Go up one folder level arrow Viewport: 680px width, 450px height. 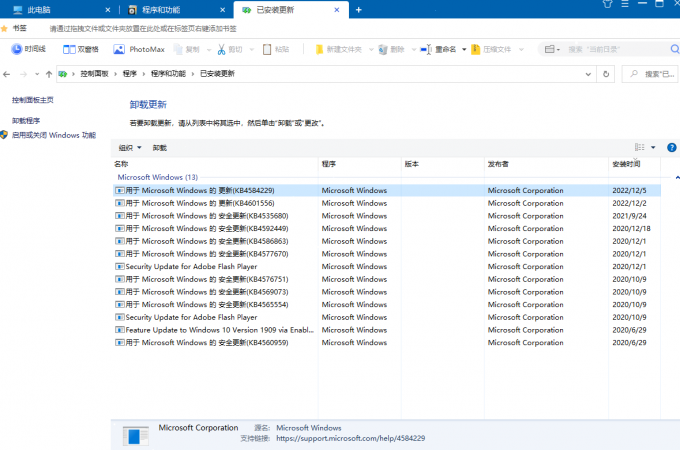coord(48,74)
